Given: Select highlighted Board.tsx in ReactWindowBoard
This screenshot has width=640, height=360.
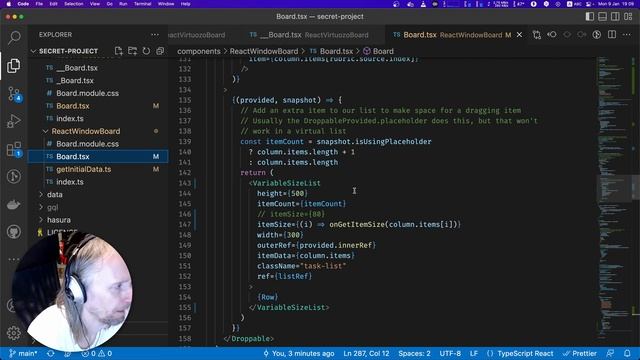Looking at the screenshot, I should point(98,157).
